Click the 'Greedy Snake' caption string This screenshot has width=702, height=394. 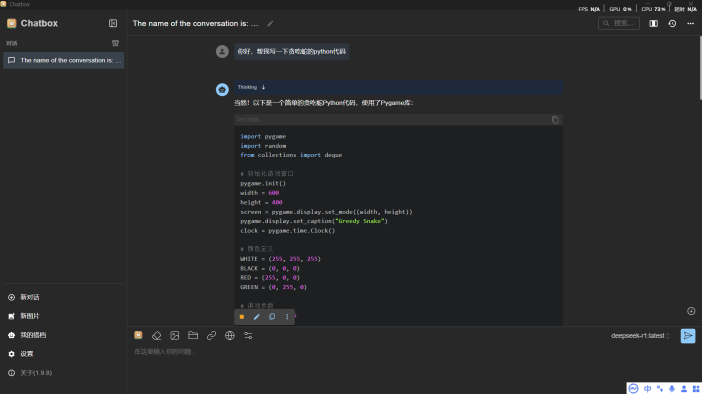360,221
